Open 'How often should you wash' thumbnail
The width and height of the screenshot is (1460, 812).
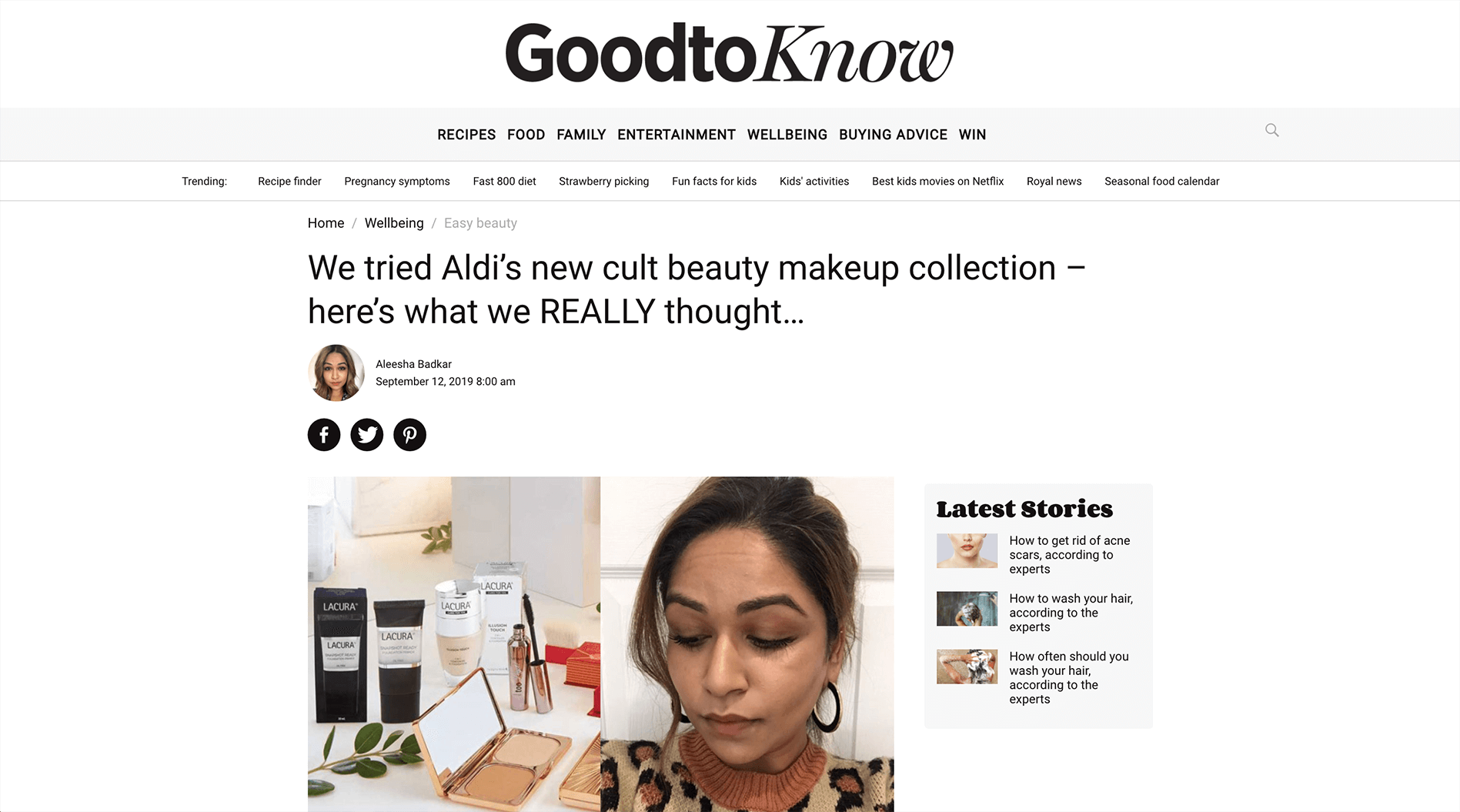(967, 667)
